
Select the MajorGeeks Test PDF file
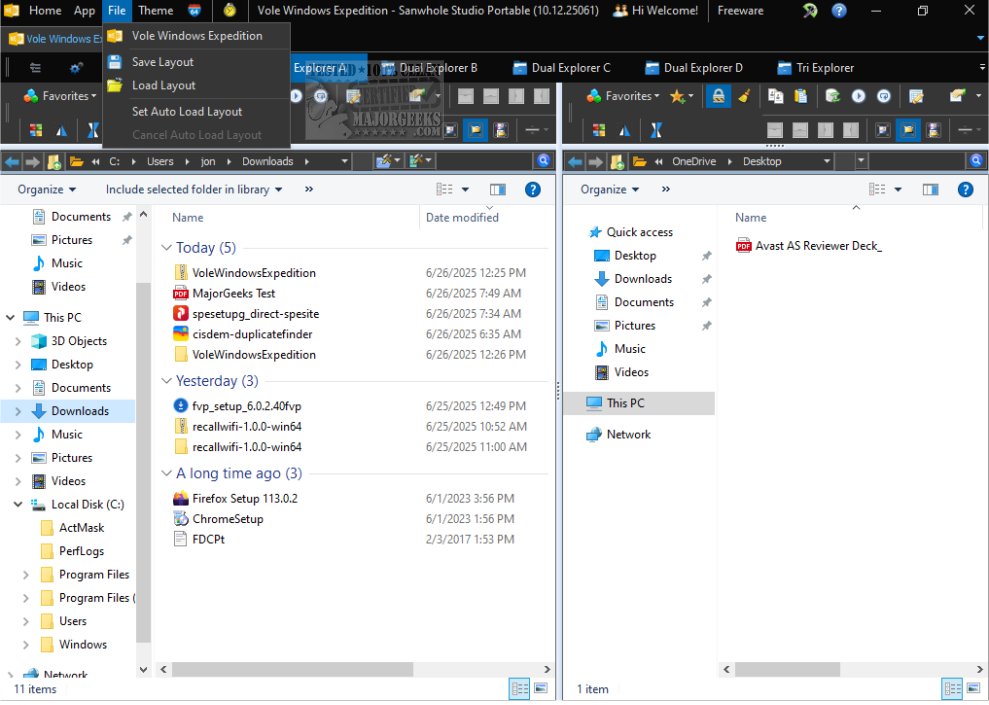pyautogui.click(x=233, y=293)
